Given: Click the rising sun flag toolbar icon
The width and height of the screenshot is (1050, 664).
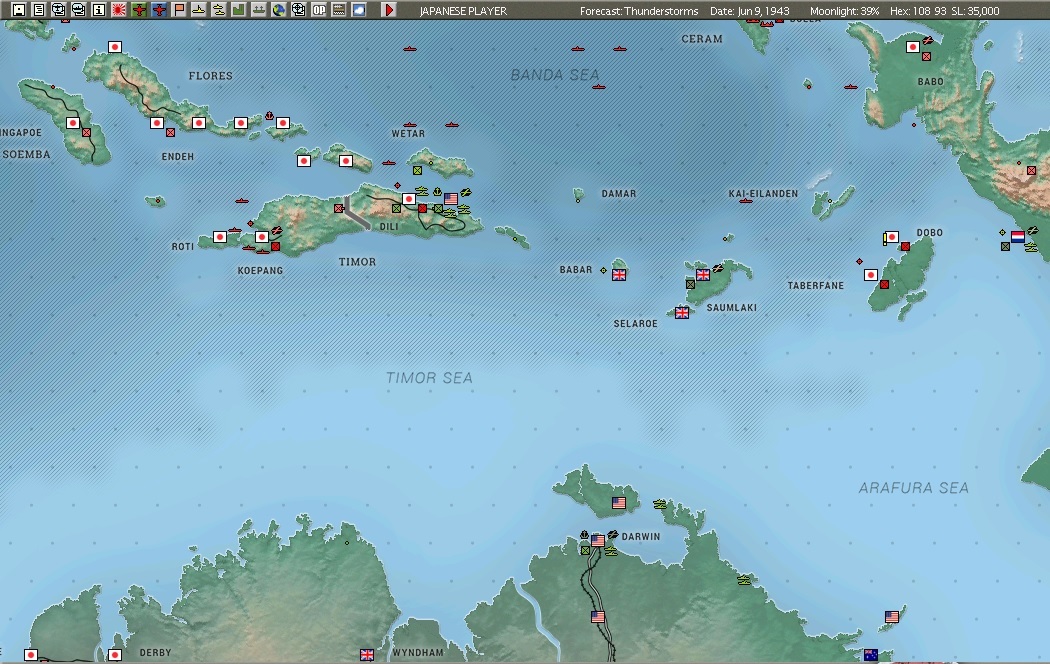Looking at the screenshot, I should tap(119, 9).
